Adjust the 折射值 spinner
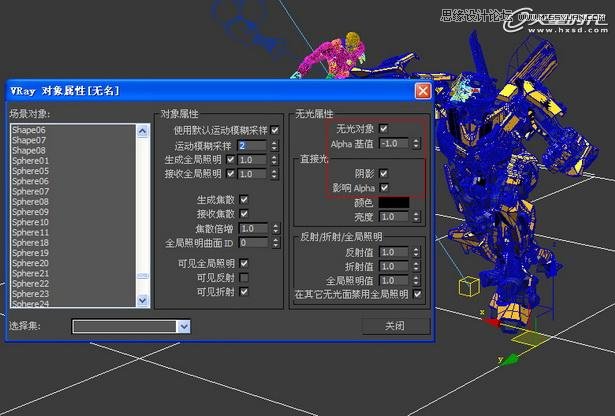This screenshot has width=615, height=416. click(x=416, y=267)
